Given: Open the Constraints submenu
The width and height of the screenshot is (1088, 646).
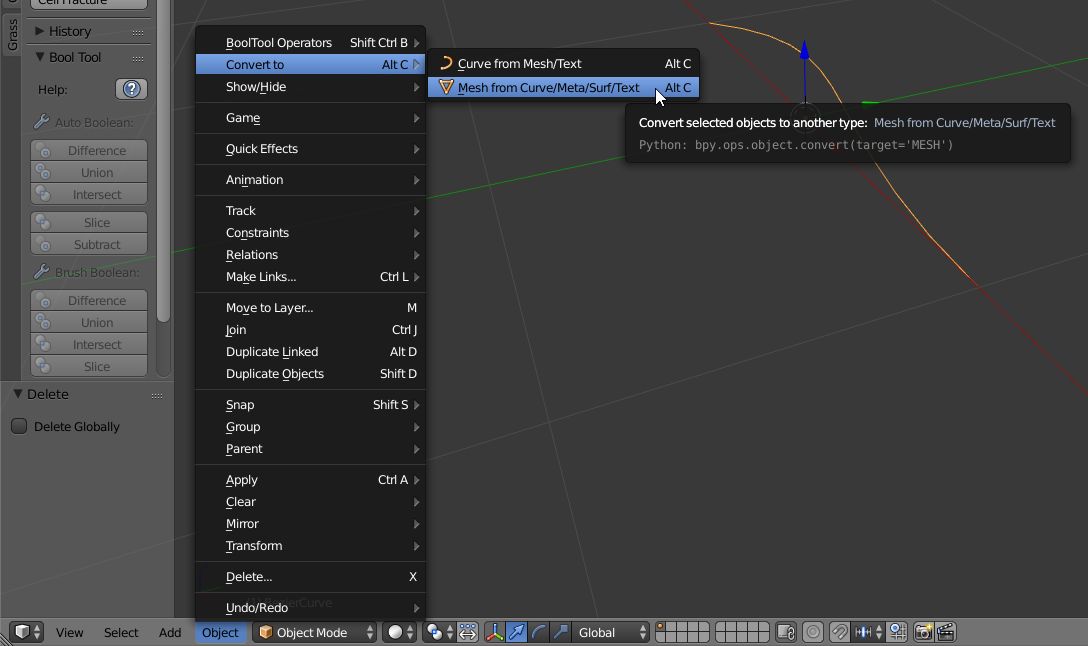Looking at the screenshot, I should point(310,232).
